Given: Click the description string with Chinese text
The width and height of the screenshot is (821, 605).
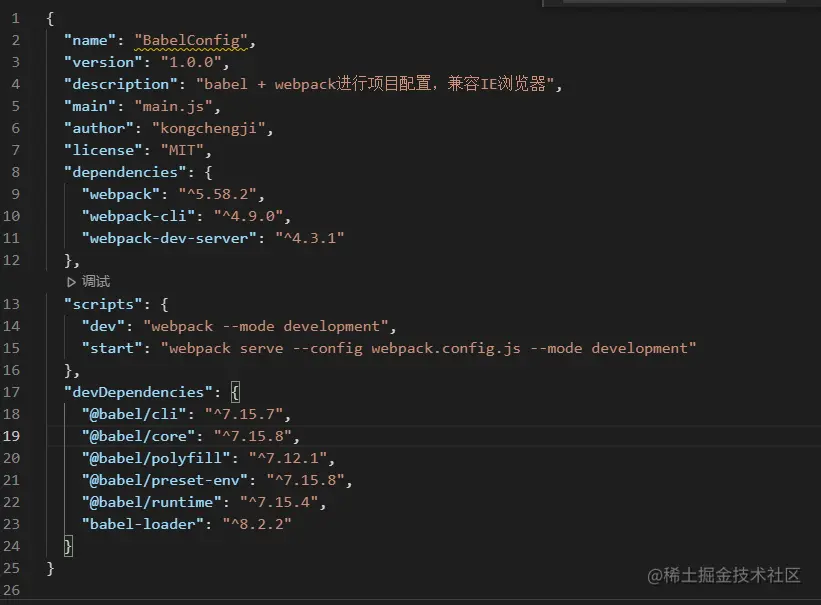Looking at the screenshot, I should (378, 84).
